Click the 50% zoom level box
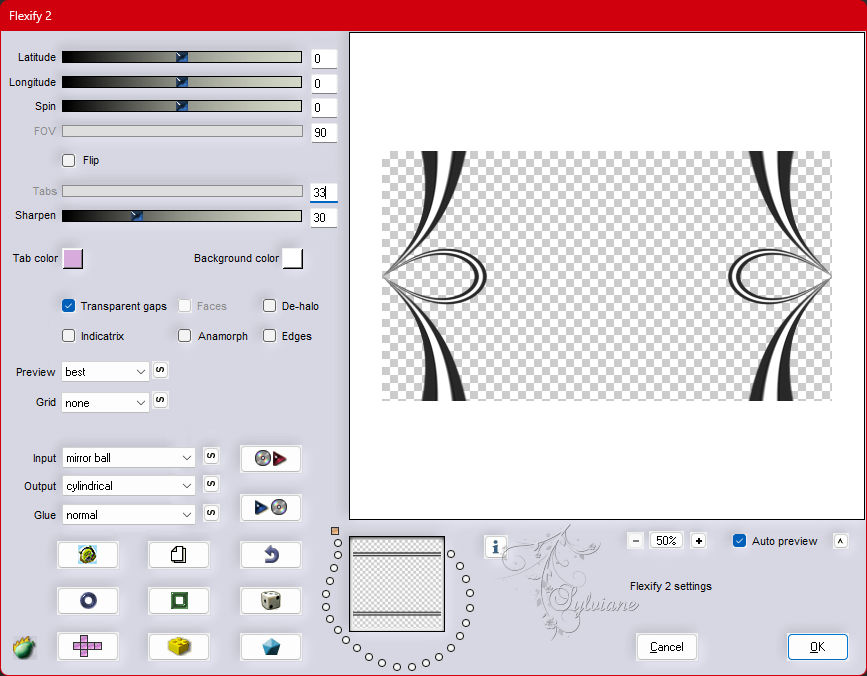867x676 pixels. point(666,541)
